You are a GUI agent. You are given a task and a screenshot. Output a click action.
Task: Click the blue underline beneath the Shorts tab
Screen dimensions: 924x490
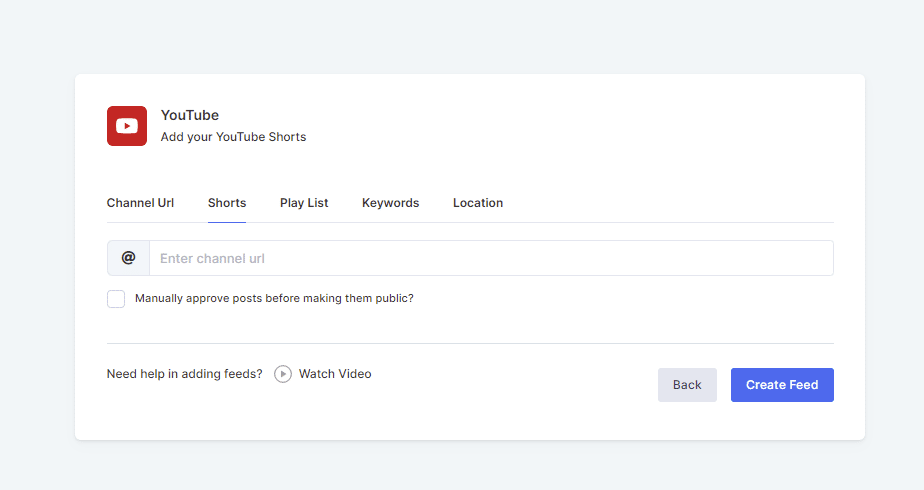point(227,222)
